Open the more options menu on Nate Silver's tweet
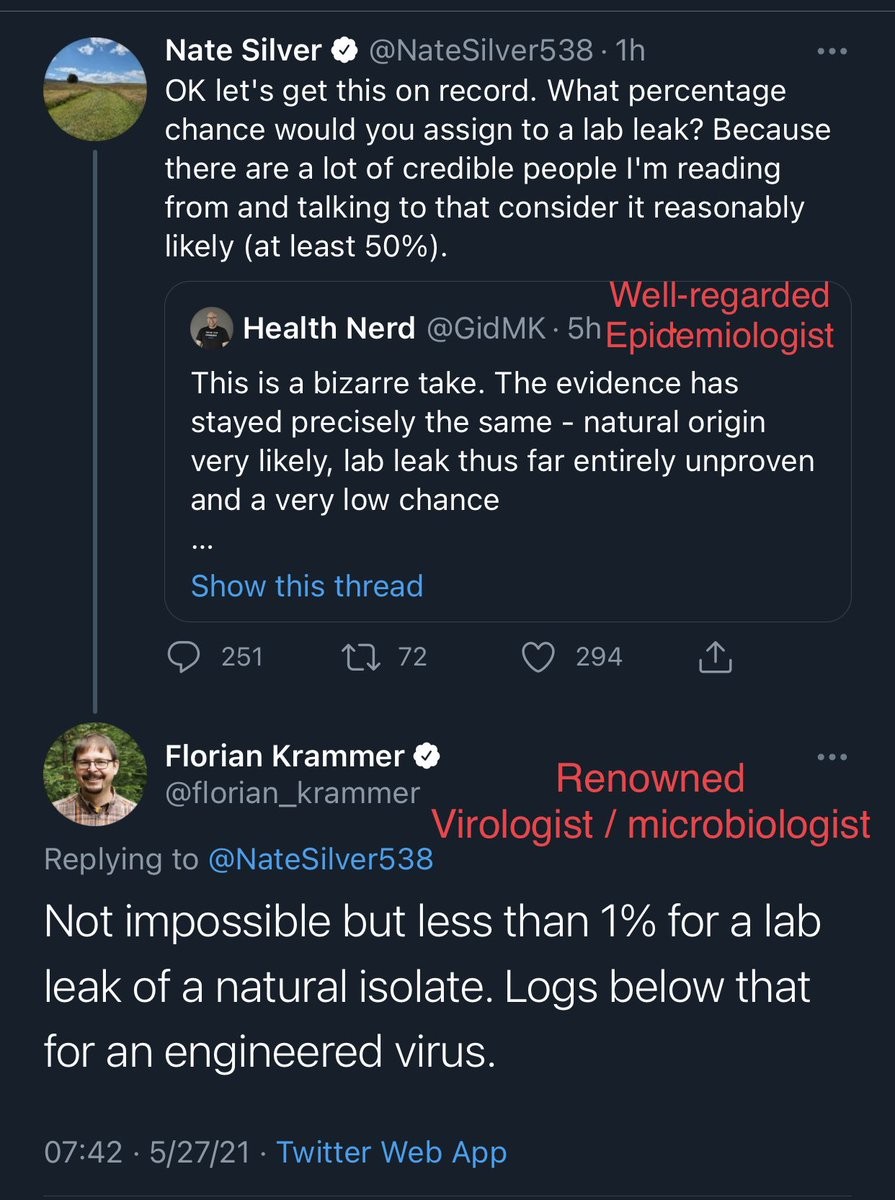The width and height of the screenshot is (895, 1200). pos(831,51)
